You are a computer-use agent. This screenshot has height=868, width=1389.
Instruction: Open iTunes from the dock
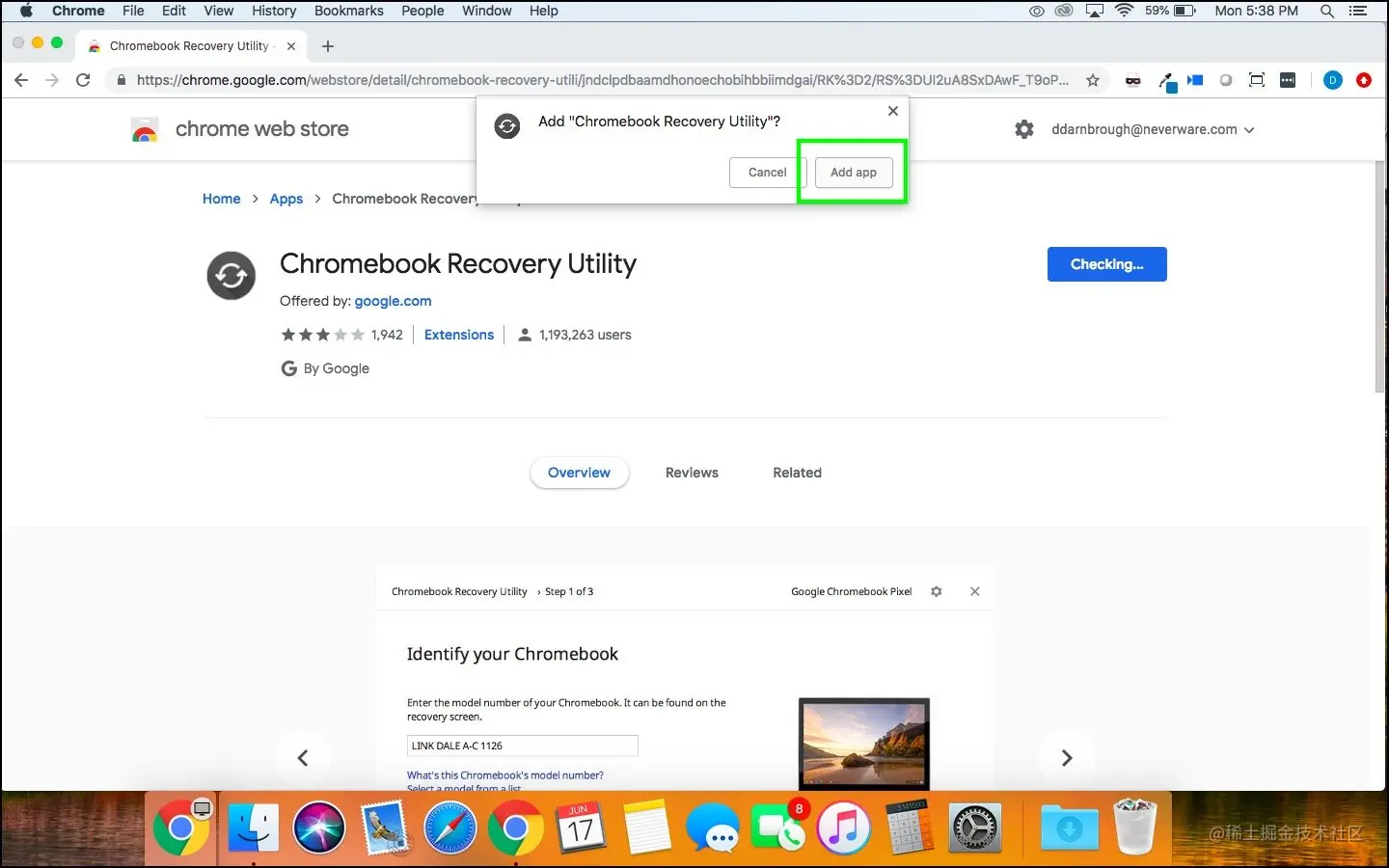pos(844,828)
